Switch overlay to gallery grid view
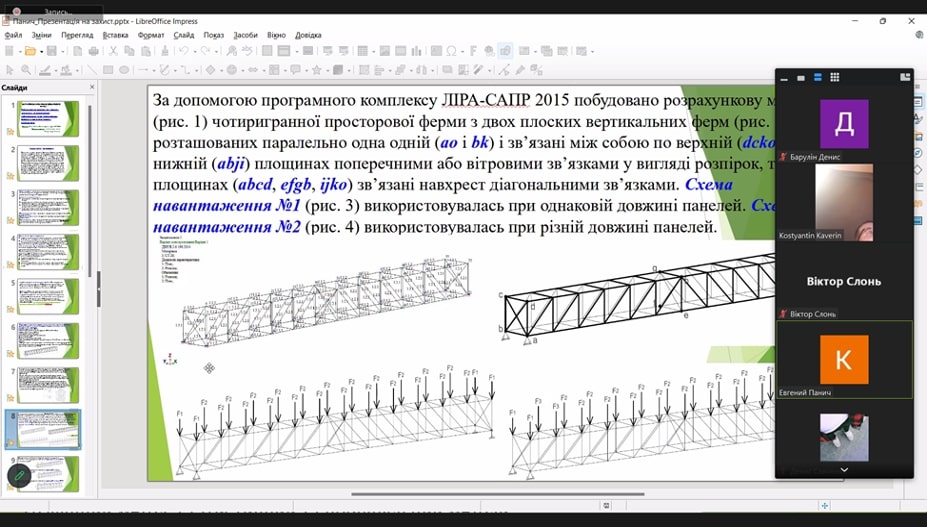Viewport: 927px width, 527px height. (x=835, y=77)
